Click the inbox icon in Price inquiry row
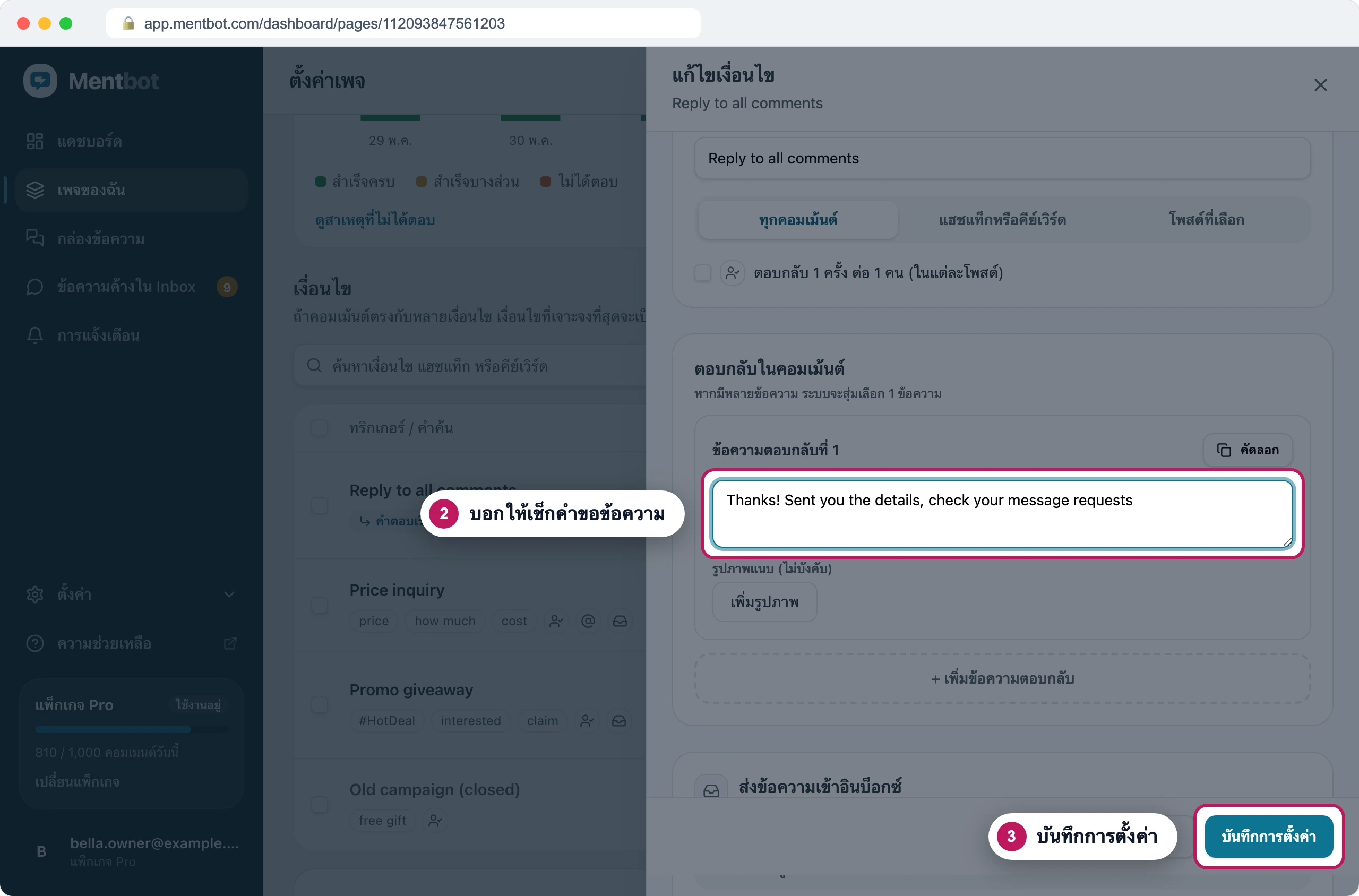 (620, 621)
